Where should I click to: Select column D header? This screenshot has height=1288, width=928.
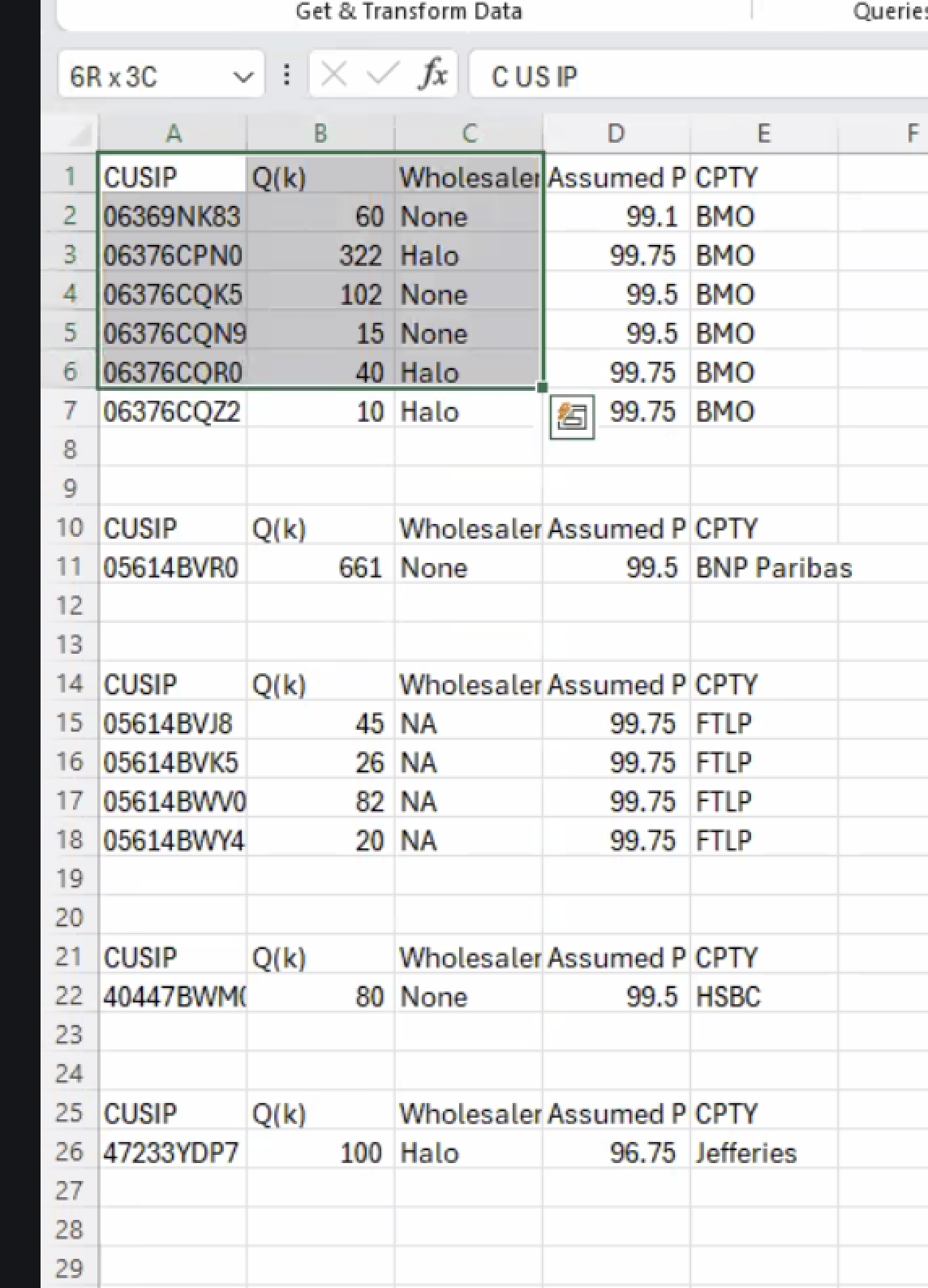616,134
